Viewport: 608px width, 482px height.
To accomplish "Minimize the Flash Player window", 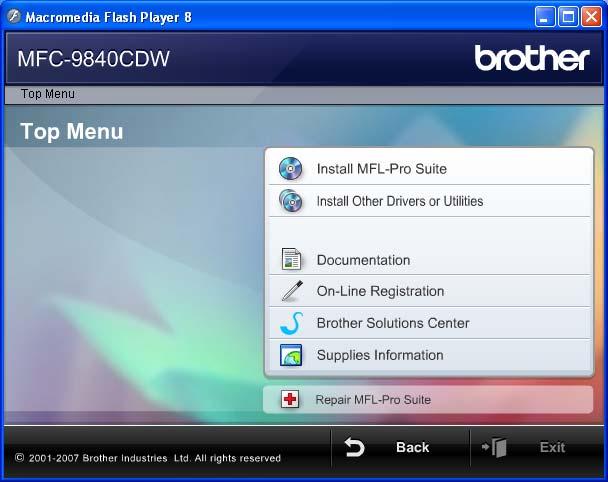I will click(544, 17).
